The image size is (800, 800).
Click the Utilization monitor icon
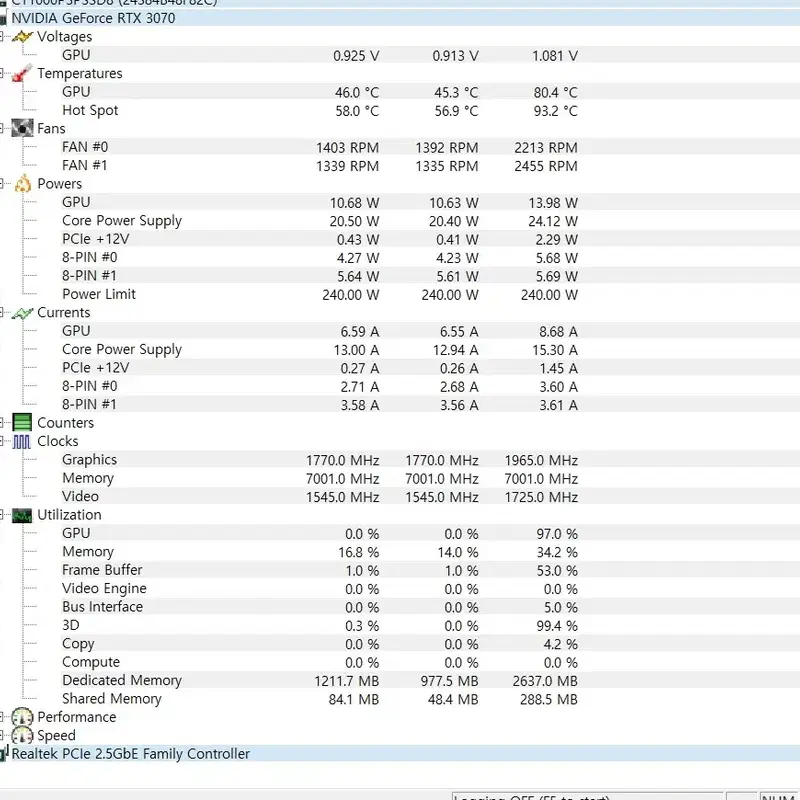click(22, 515)
